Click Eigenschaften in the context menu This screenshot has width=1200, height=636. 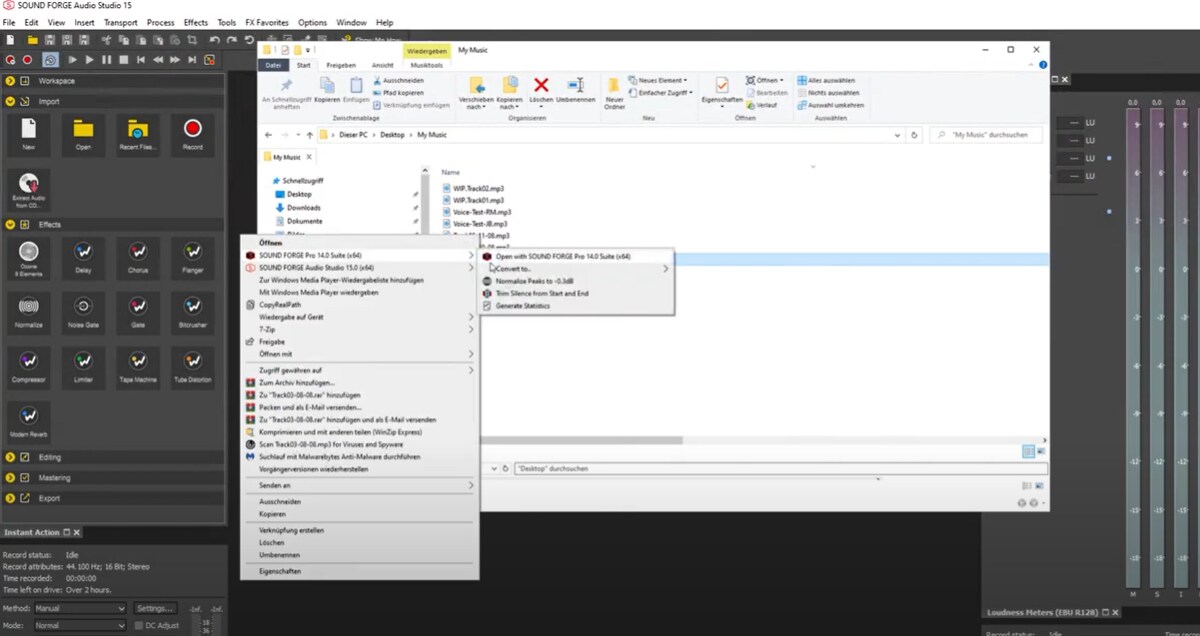[x=359, y=571]
